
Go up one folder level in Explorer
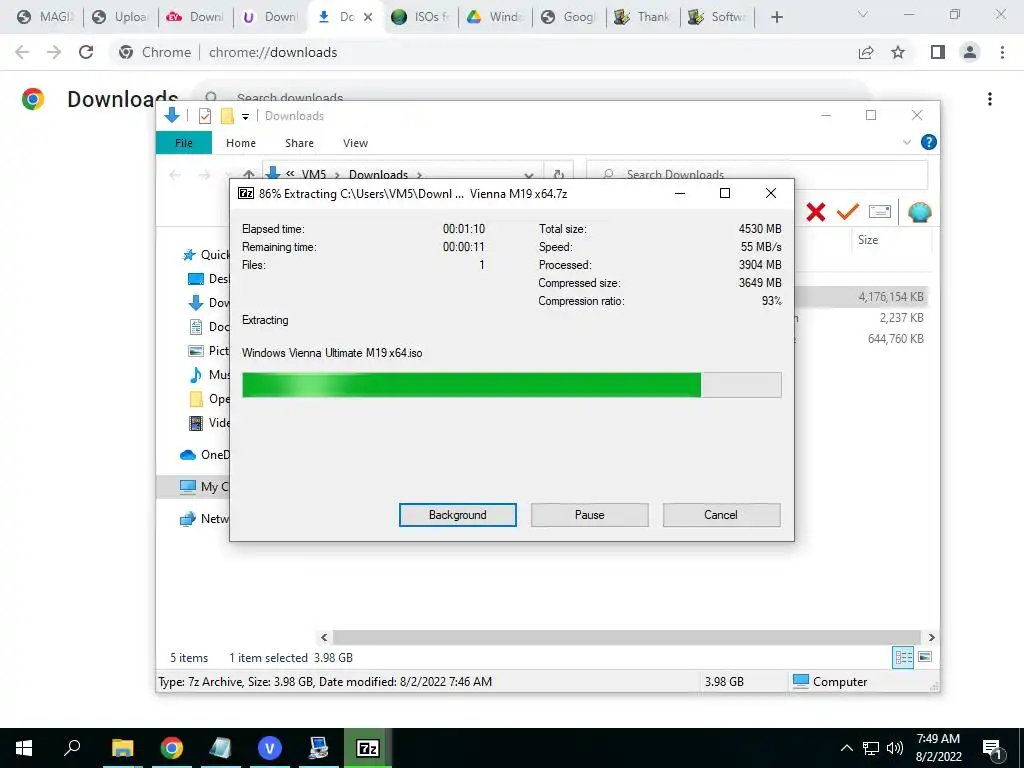coord(249,174)
